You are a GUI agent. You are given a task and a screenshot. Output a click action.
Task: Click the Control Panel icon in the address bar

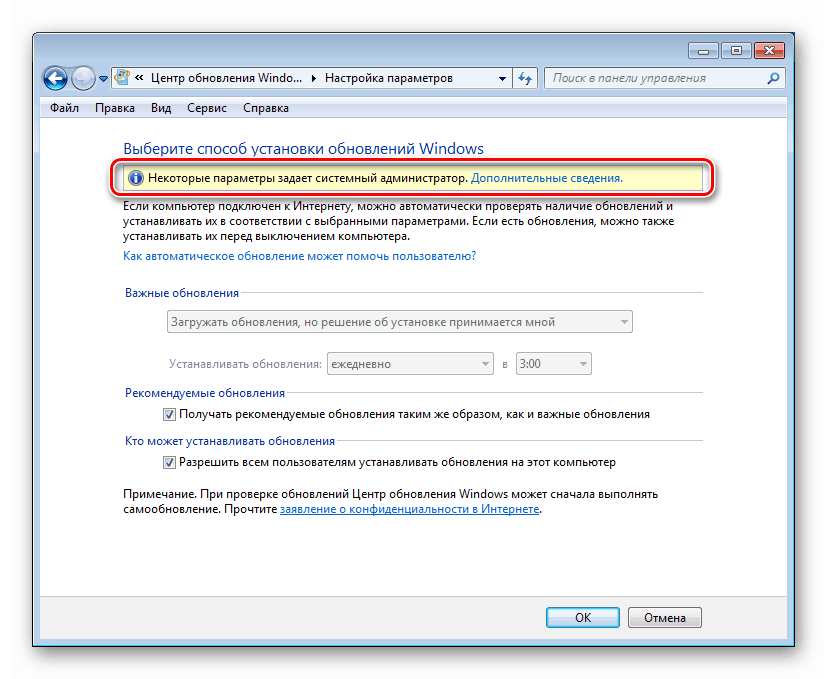point(121,77)
